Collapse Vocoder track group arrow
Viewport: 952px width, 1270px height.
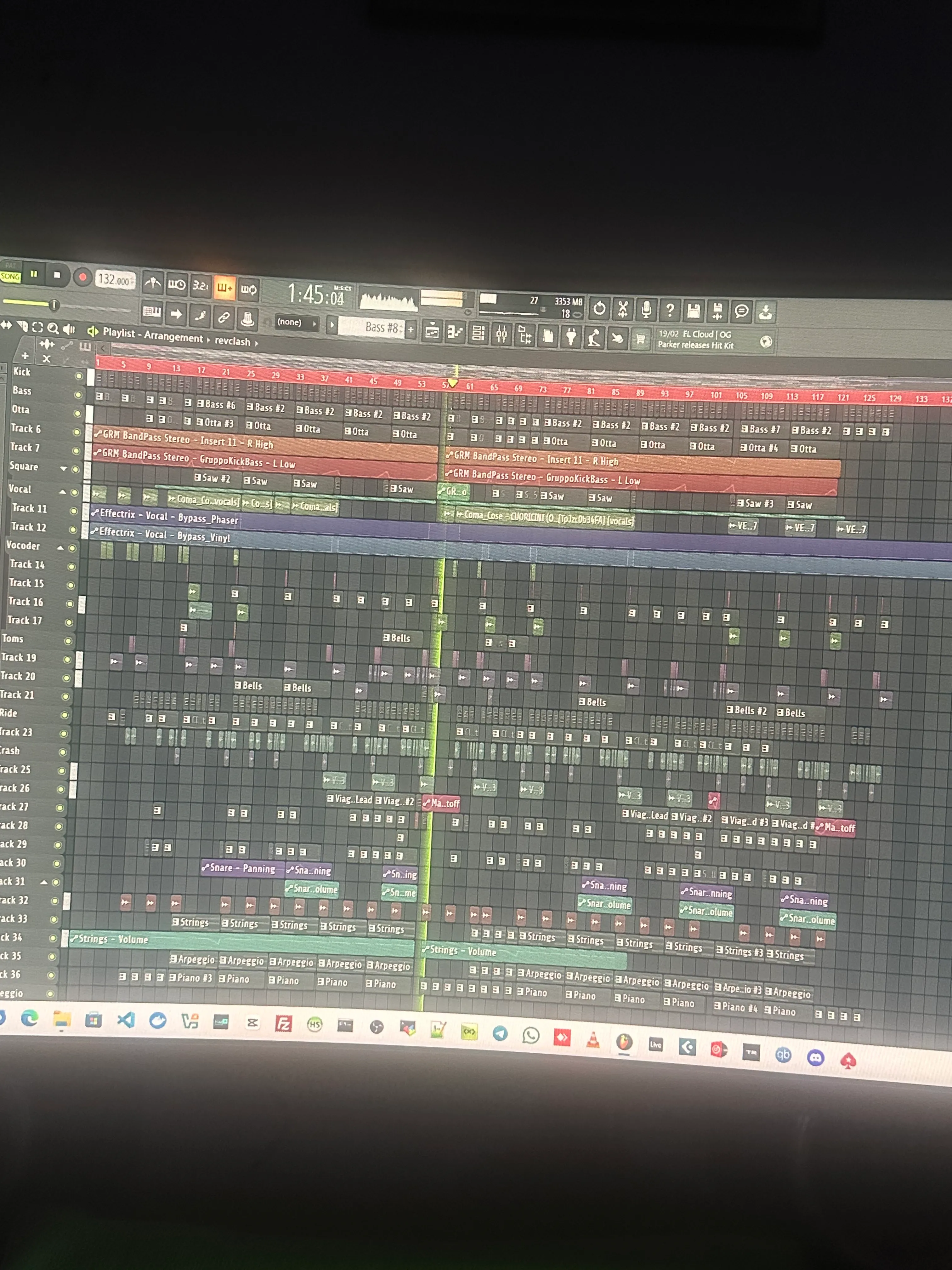[60, 548]
